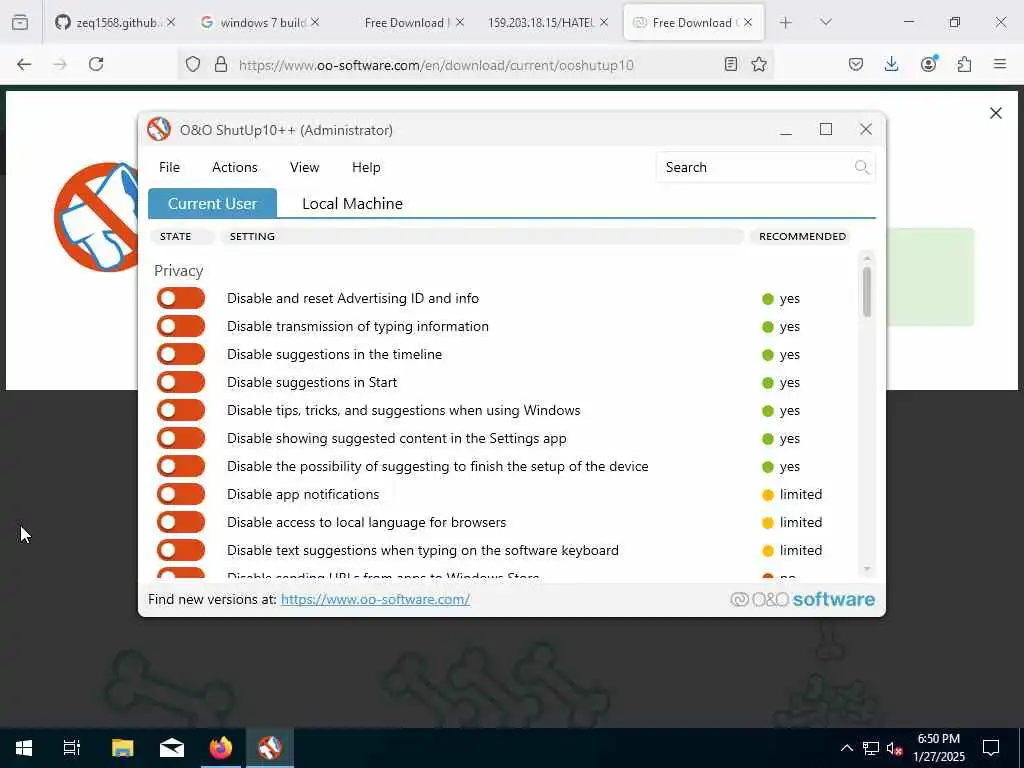Open the Windows Start menu
1024x768 pixels.
tap(24, 748)
